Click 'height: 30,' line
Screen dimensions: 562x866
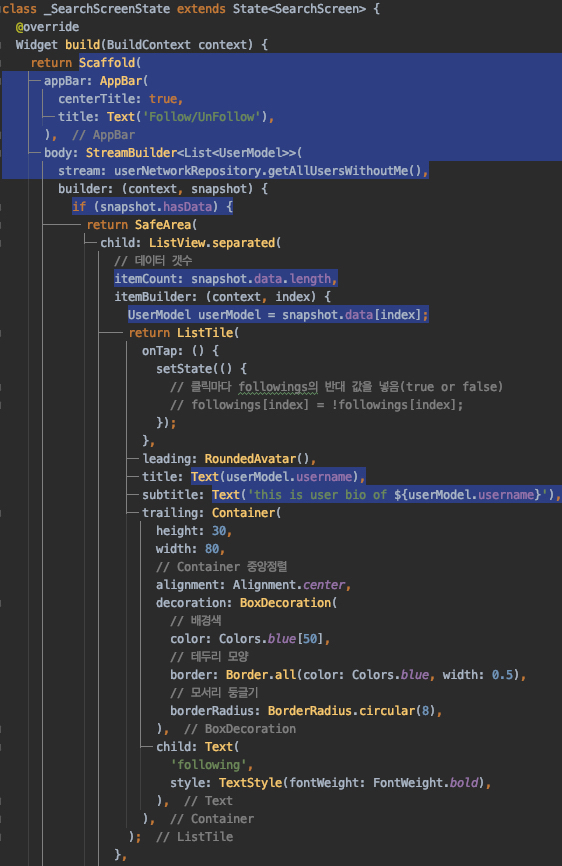click(194, 531)
